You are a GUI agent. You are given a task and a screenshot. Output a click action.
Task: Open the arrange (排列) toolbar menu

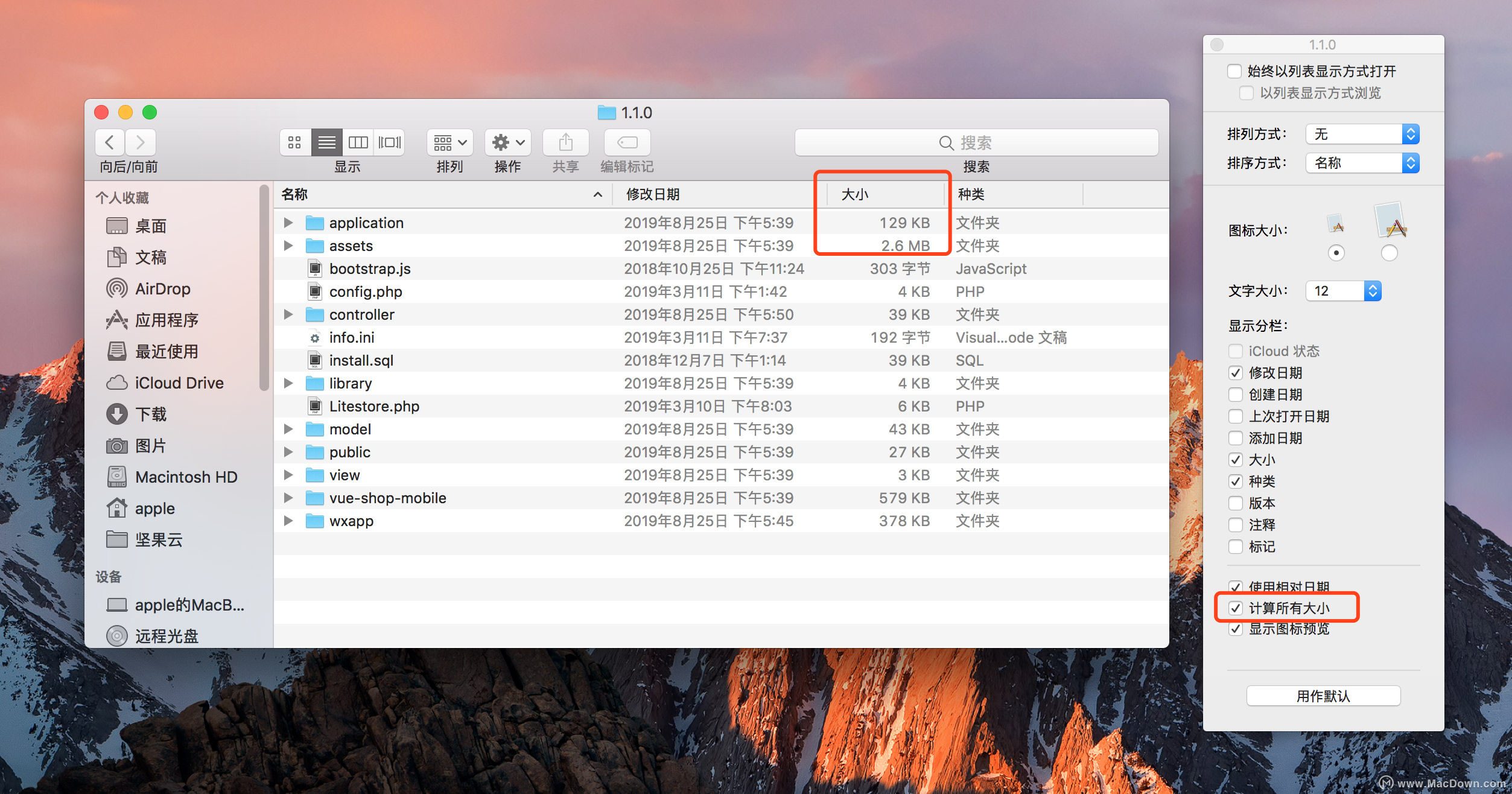pyautogui.click(x=450, y=142)
